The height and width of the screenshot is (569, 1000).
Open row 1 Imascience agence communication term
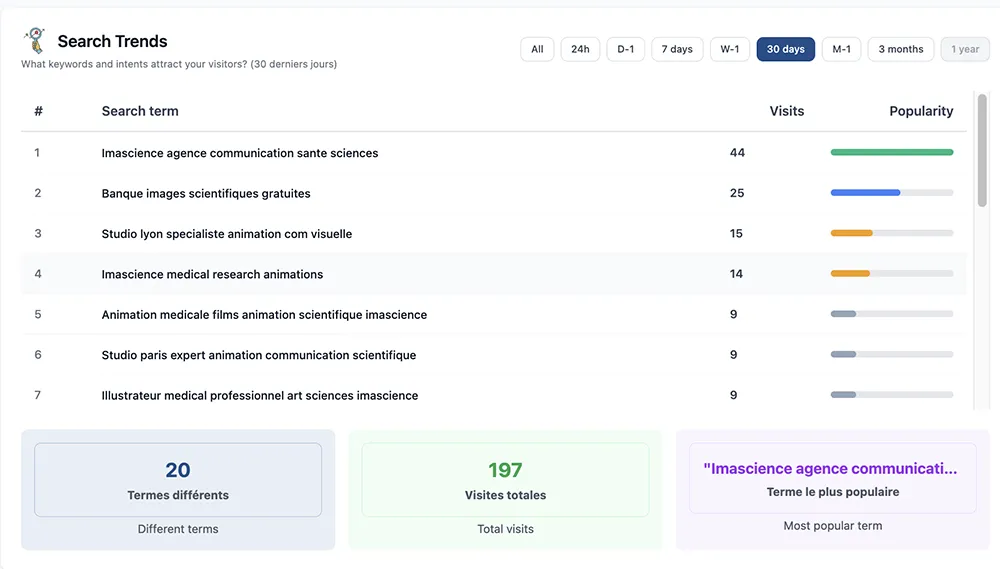[240, 153]
